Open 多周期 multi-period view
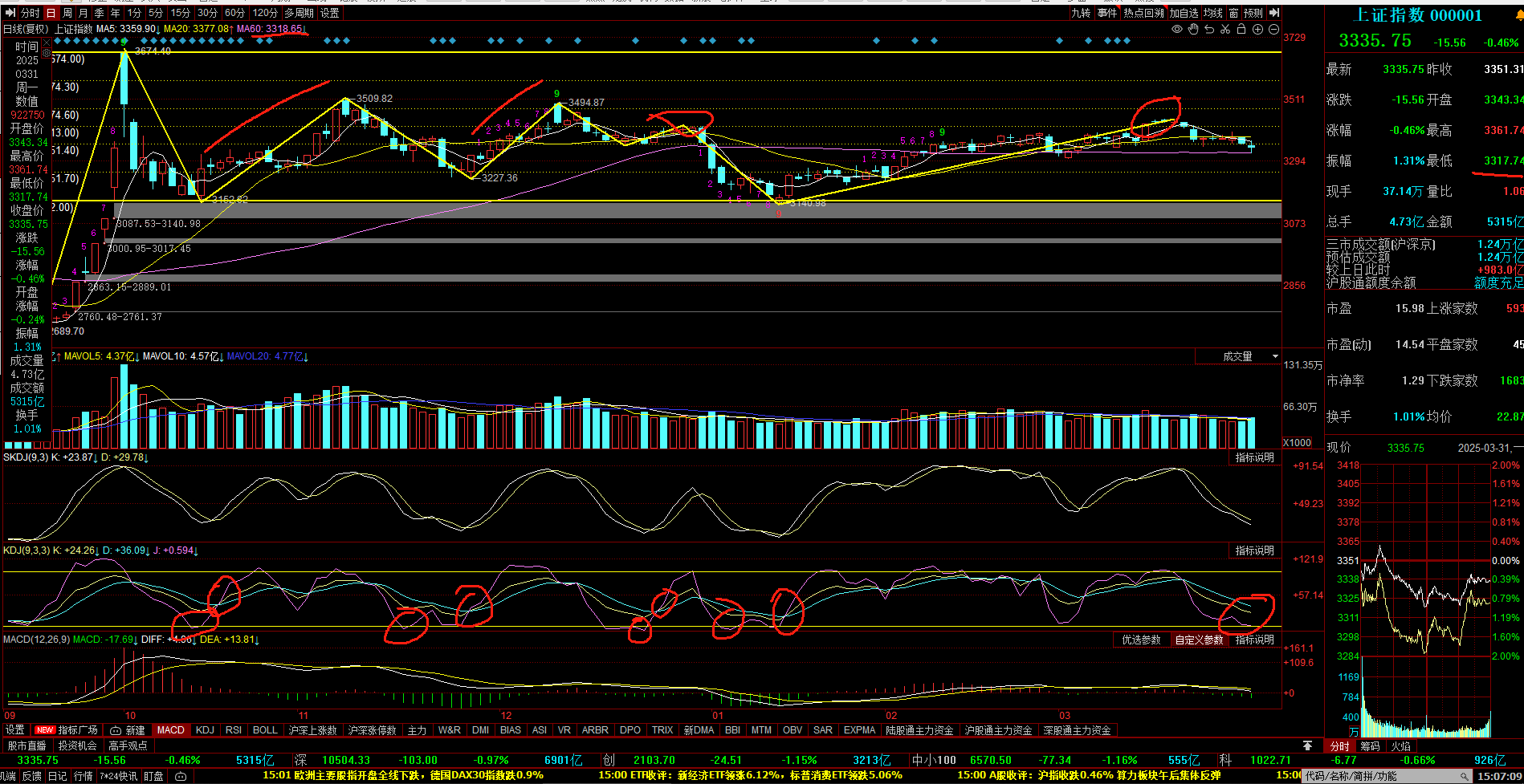This screenshot has height=784, width=1524. [x=299, y=13]
